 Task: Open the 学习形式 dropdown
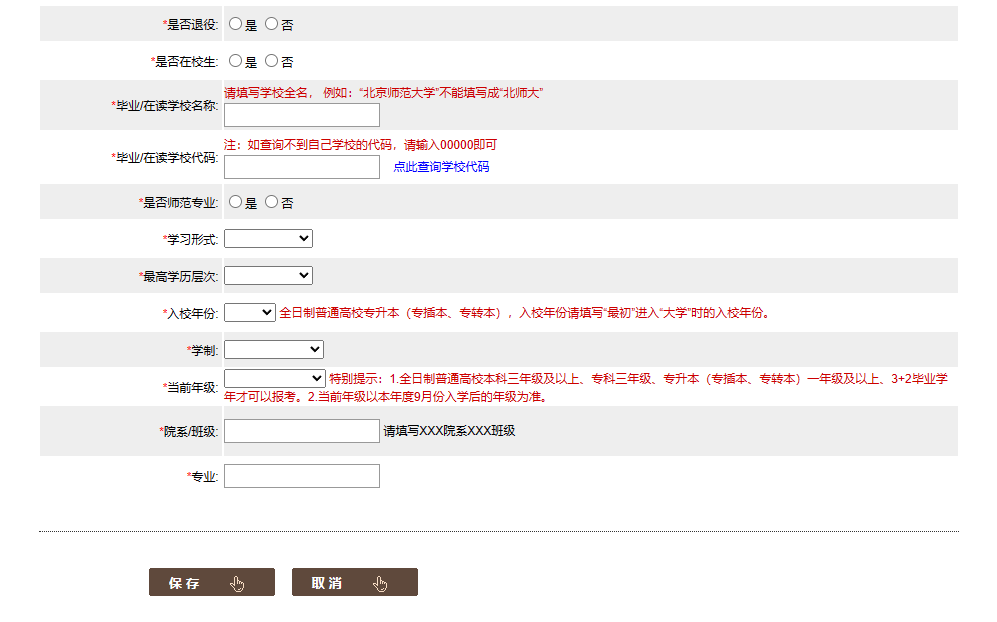point(268,239)
